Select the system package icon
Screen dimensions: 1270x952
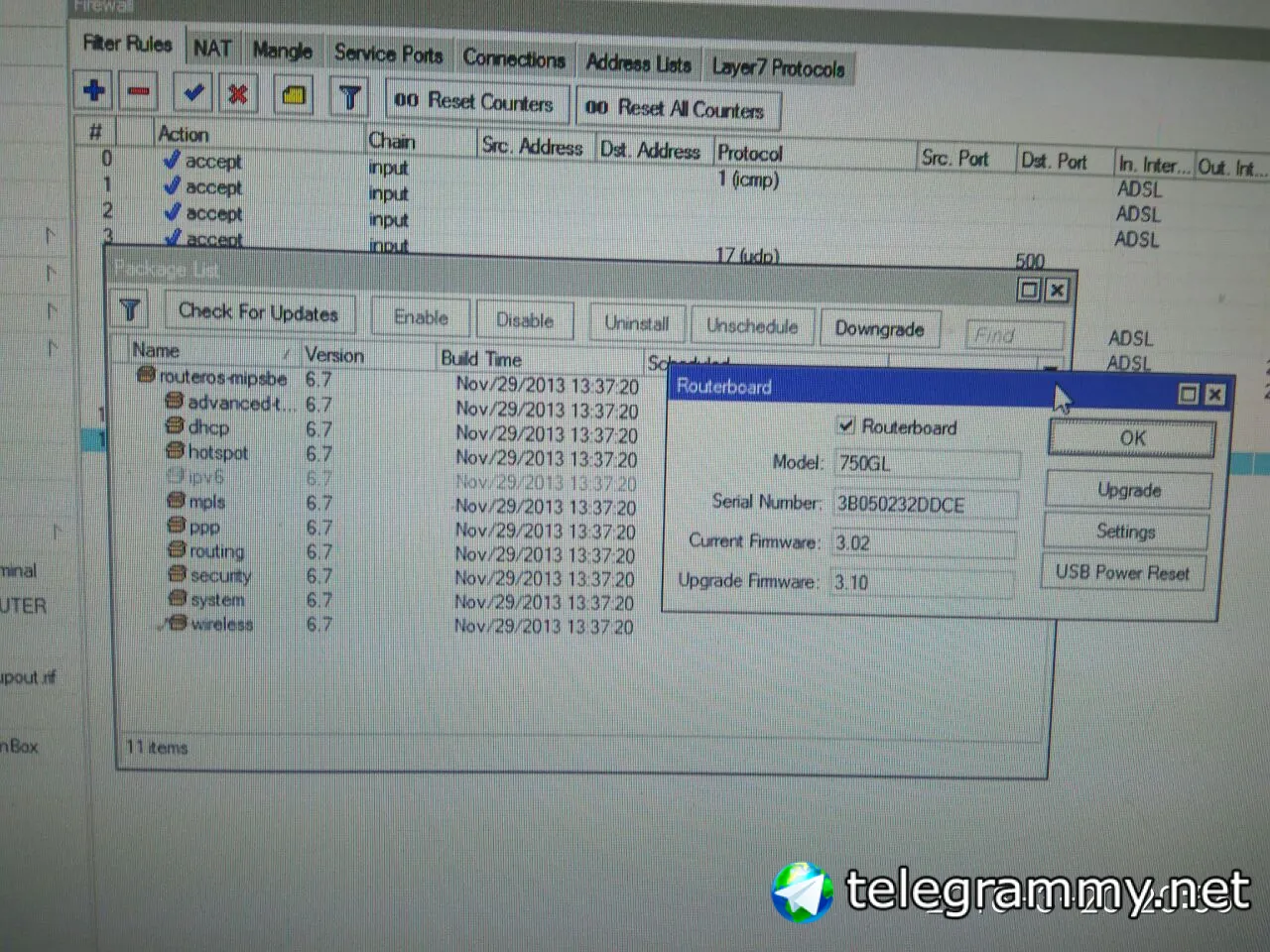[178, 598]
